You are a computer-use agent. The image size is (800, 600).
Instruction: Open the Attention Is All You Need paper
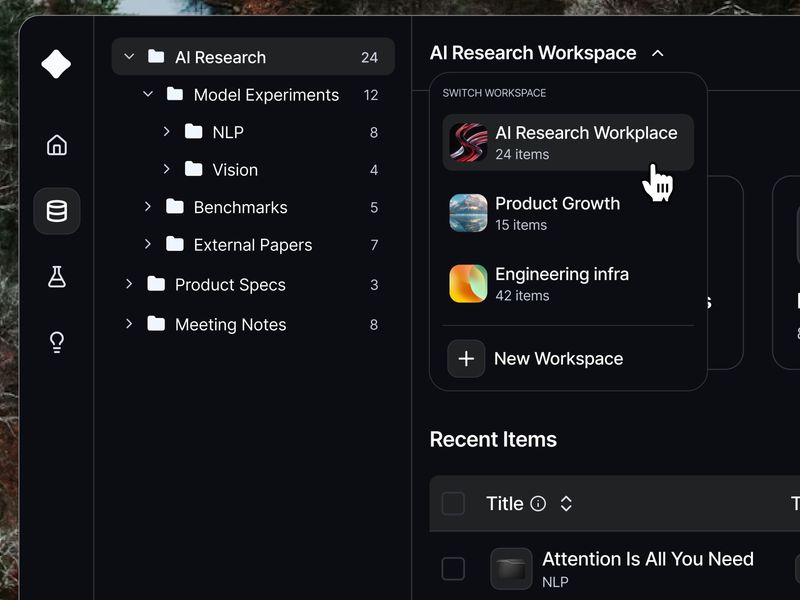(648, 559)
